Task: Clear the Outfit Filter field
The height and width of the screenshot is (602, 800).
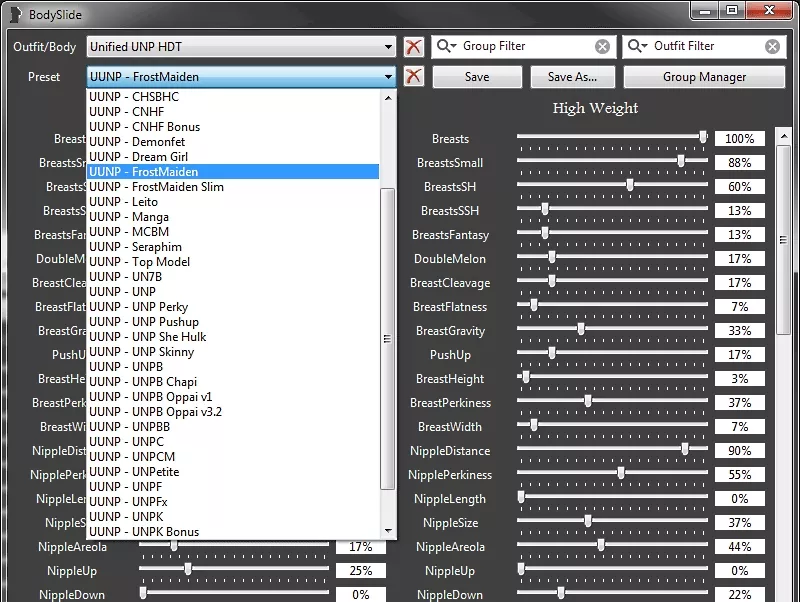Action: point(772,47)
